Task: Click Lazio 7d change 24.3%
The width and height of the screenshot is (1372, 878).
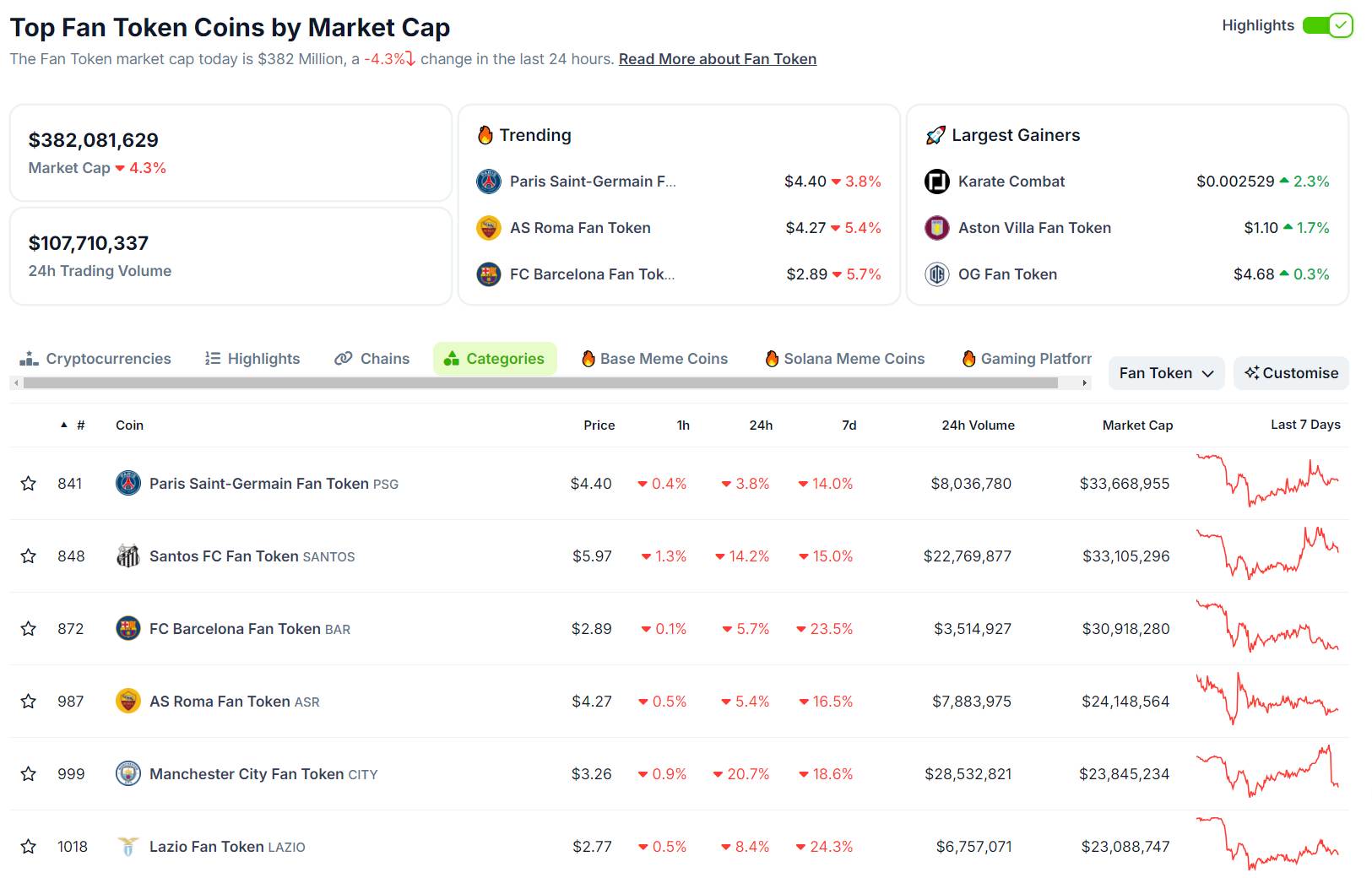Action: click(x=825, y=847)
